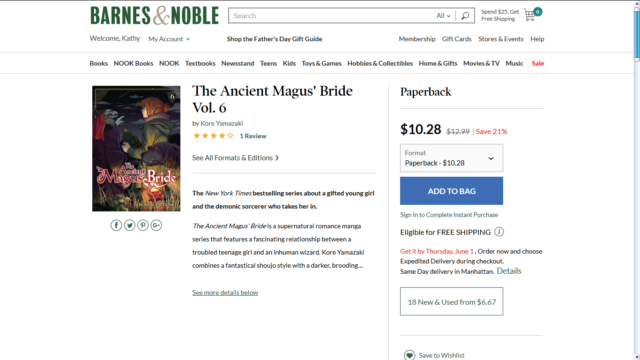This screenshot has width=640, height=360.
Task: Open the shopping cart icon
Action: tap(530, 16)
